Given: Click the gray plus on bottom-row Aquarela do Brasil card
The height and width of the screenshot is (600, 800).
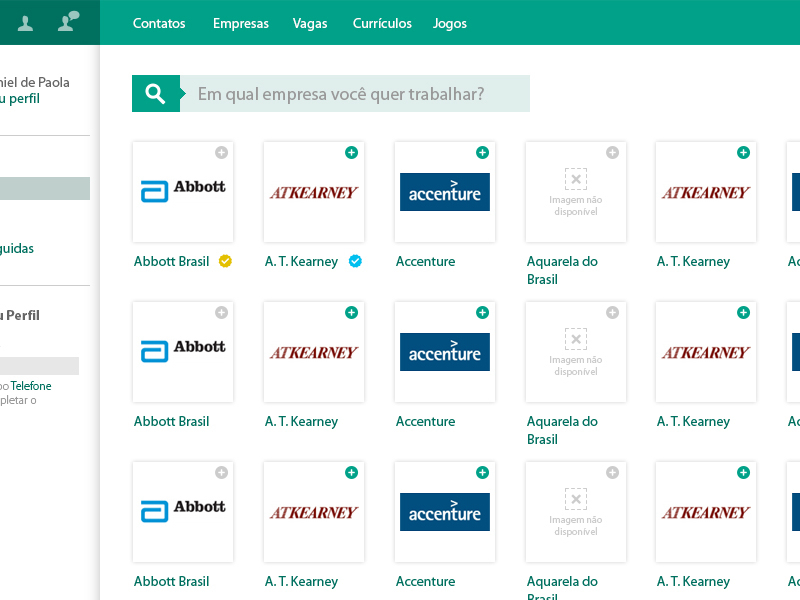Looking at the screenshot, I should point(612,473).
